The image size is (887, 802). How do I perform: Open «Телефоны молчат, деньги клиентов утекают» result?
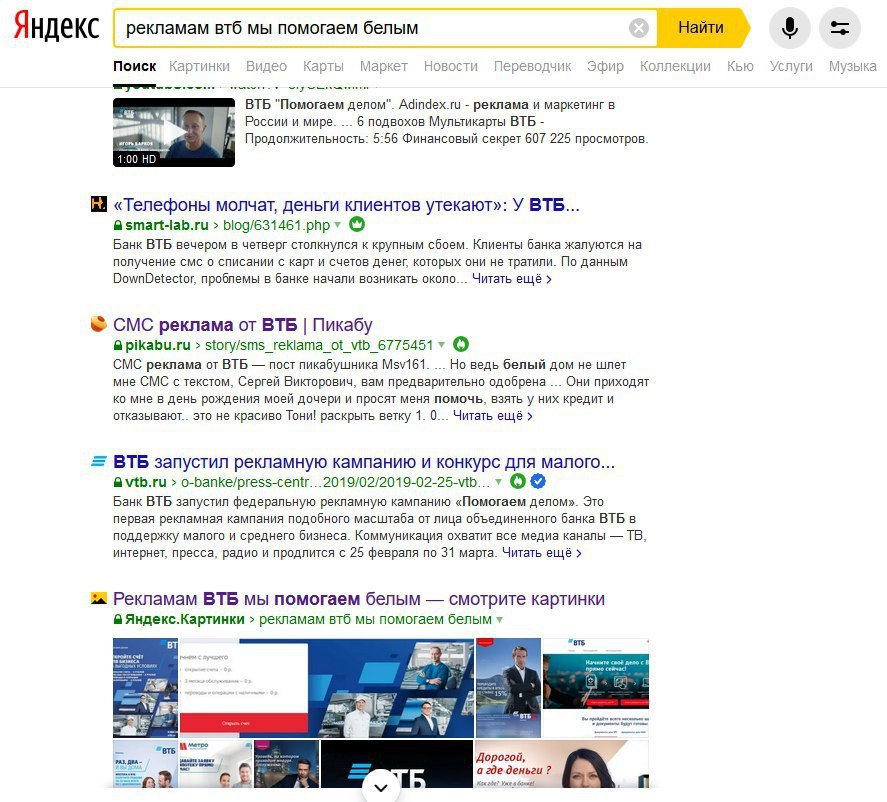pos(346,204)
